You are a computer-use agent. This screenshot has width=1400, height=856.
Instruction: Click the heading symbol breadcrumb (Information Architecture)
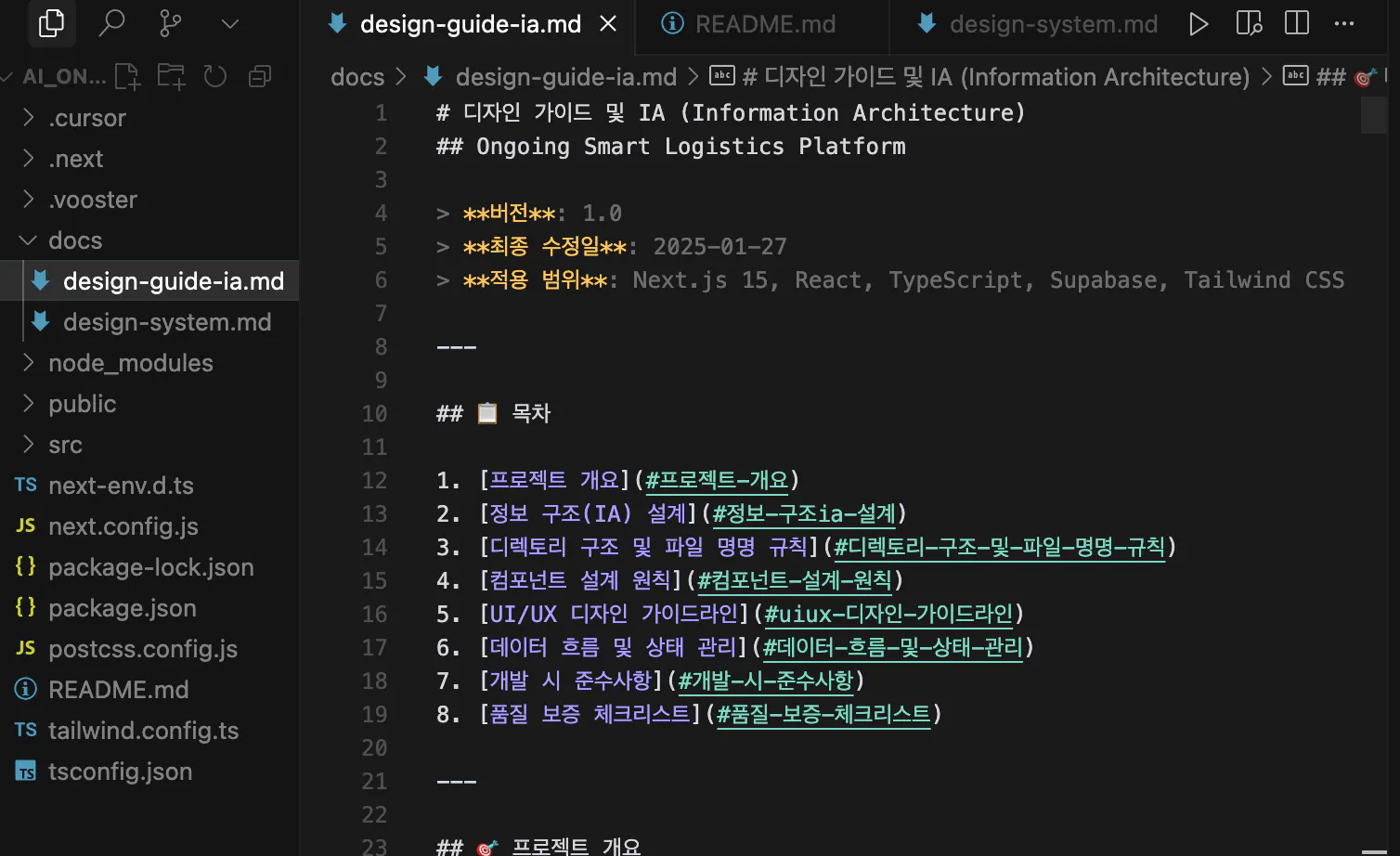click(x=979, y=77)
